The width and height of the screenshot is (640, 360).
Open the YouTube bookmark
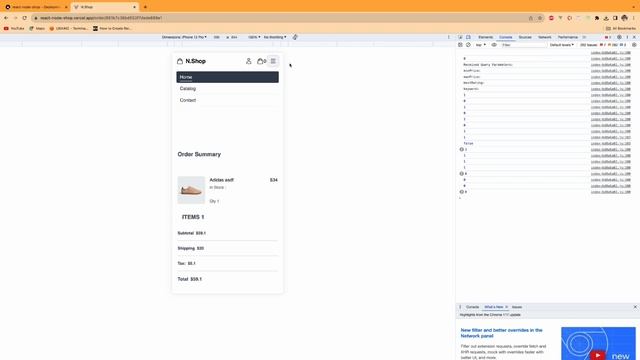[14, 29]
